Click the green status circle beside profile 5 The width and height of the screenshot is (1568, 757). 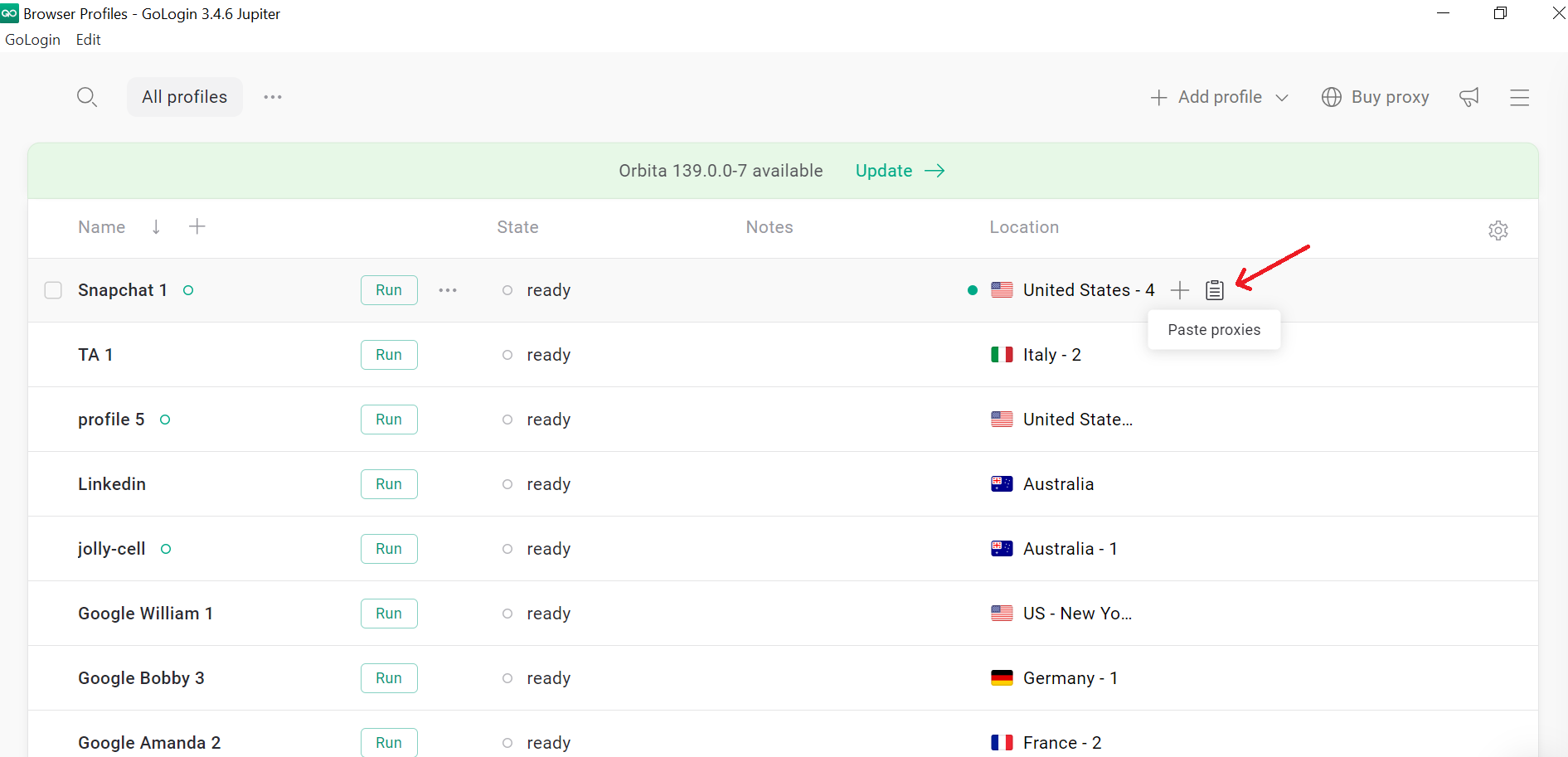pos(165,420)
